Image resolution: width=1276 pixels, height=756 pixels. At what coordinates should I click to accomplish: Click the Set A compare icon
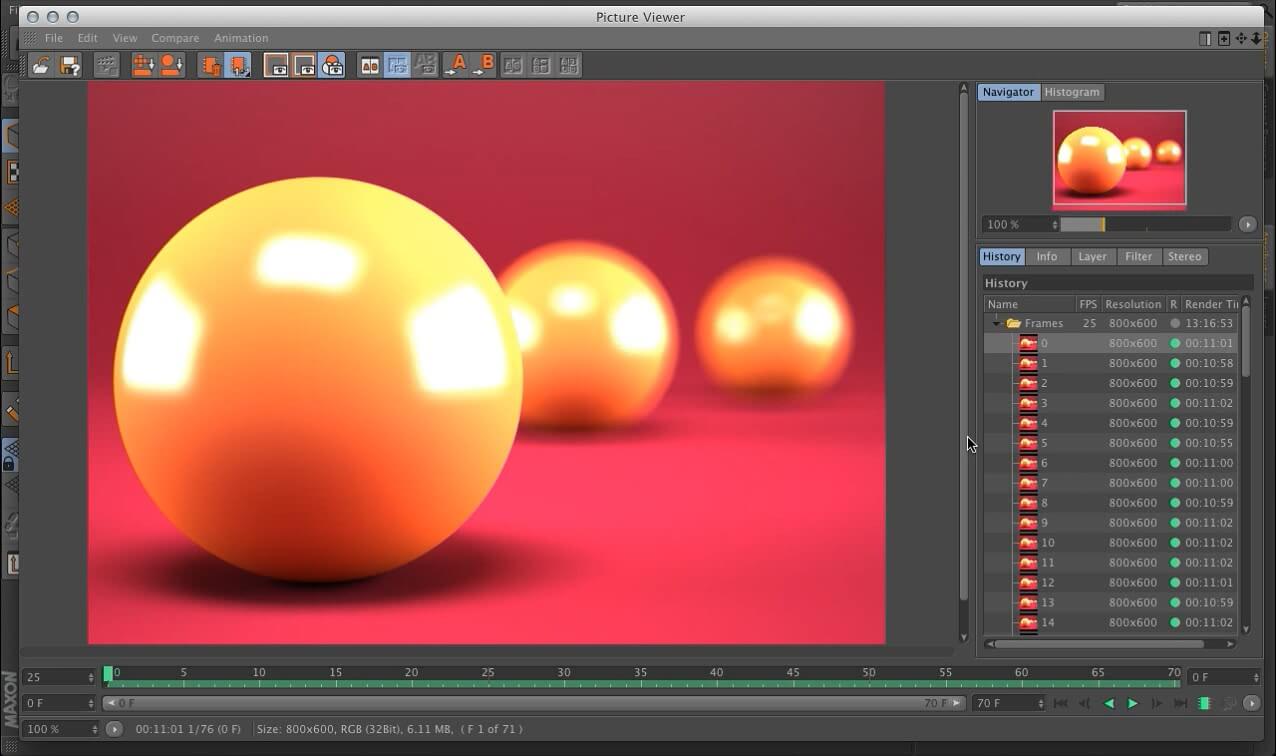point(456,66)
